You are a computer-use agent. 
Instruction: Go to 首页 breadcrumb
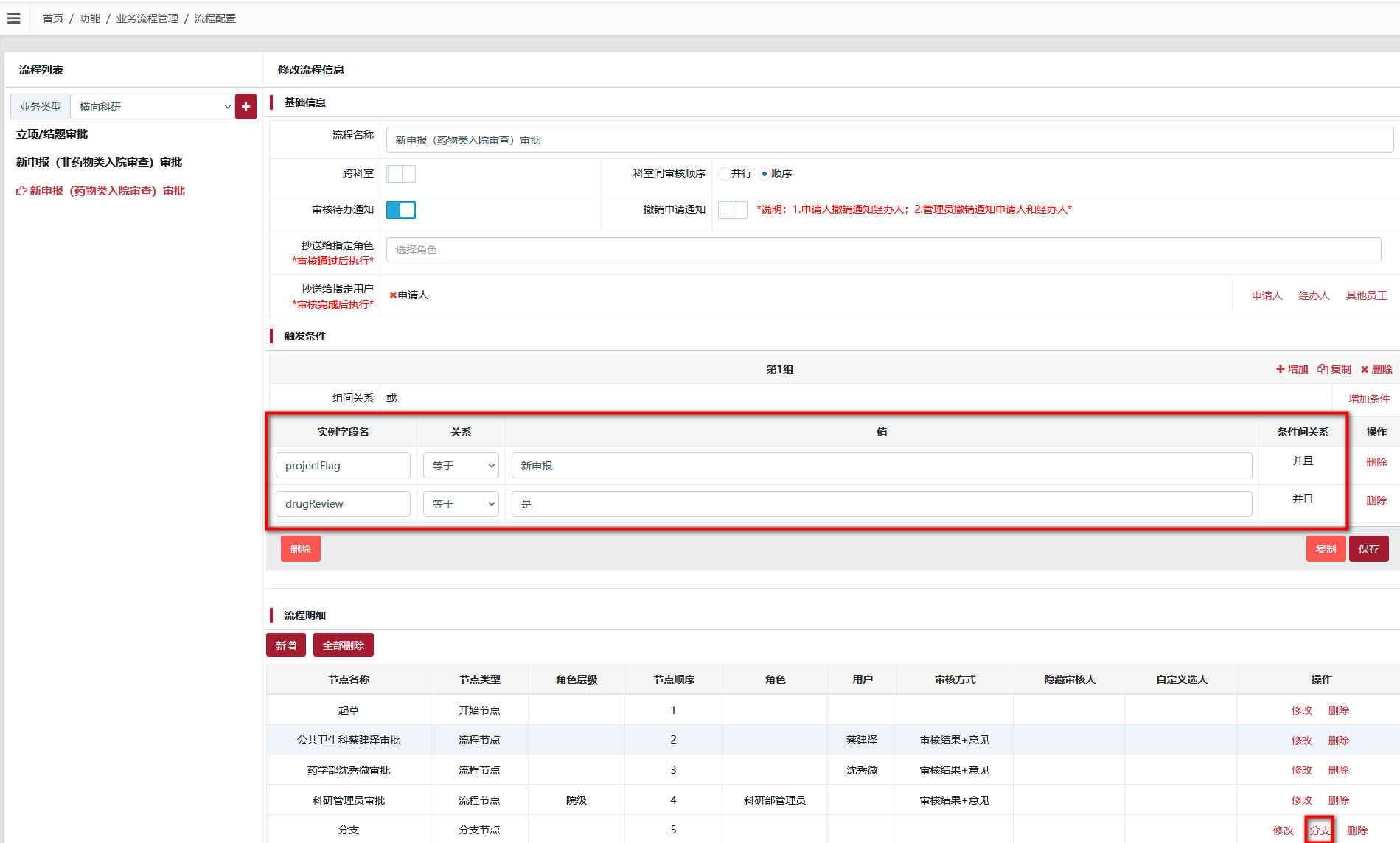(x=53, y=18)
